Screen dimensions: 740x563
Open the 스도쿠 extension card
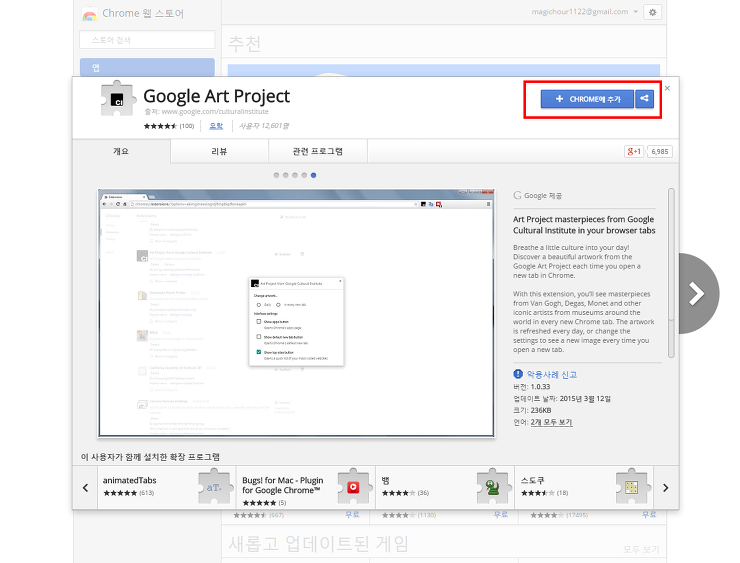584,487
